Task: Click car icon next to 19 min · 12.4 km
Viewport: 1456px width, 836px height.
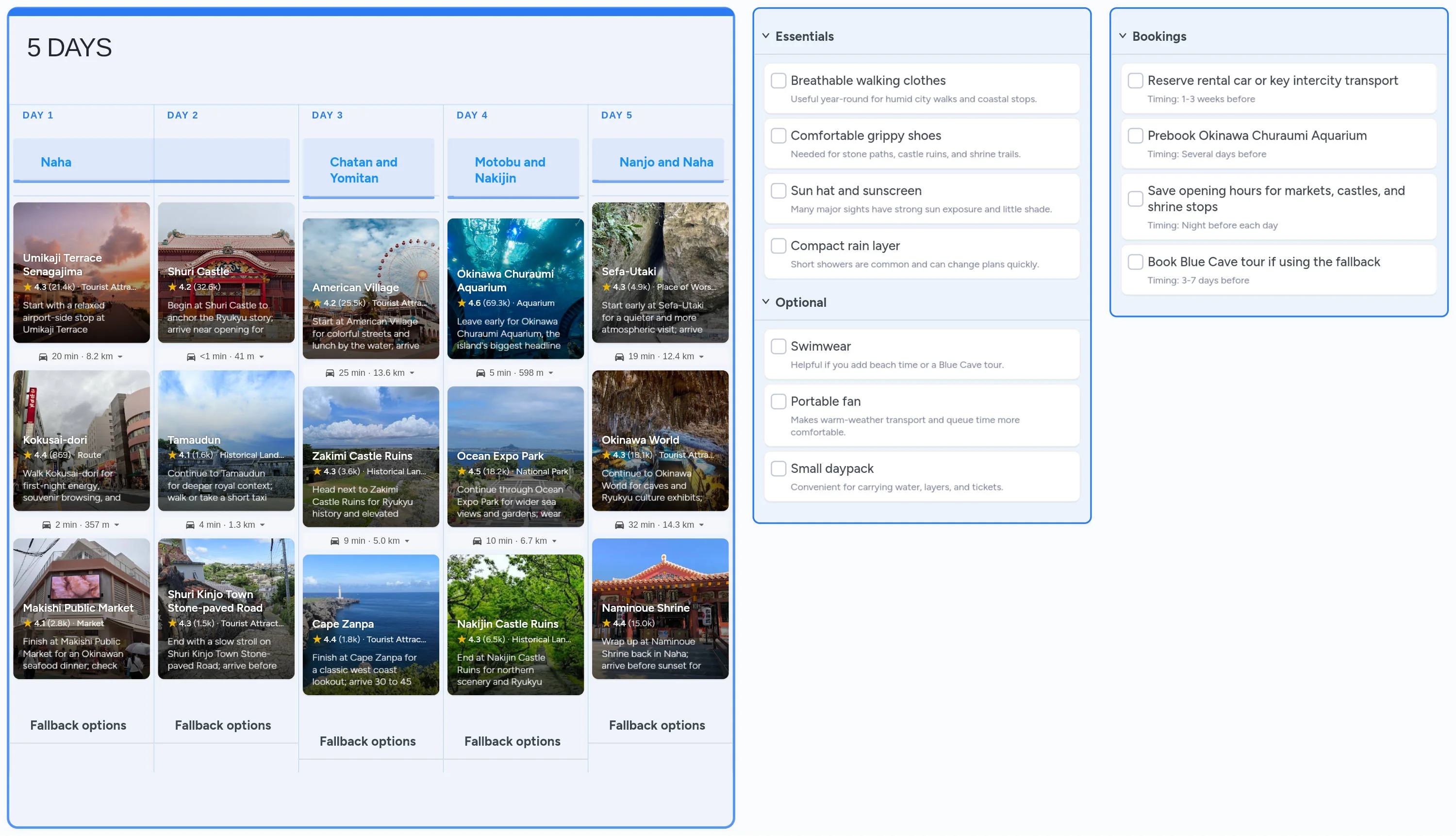Action: click(619, 356)
